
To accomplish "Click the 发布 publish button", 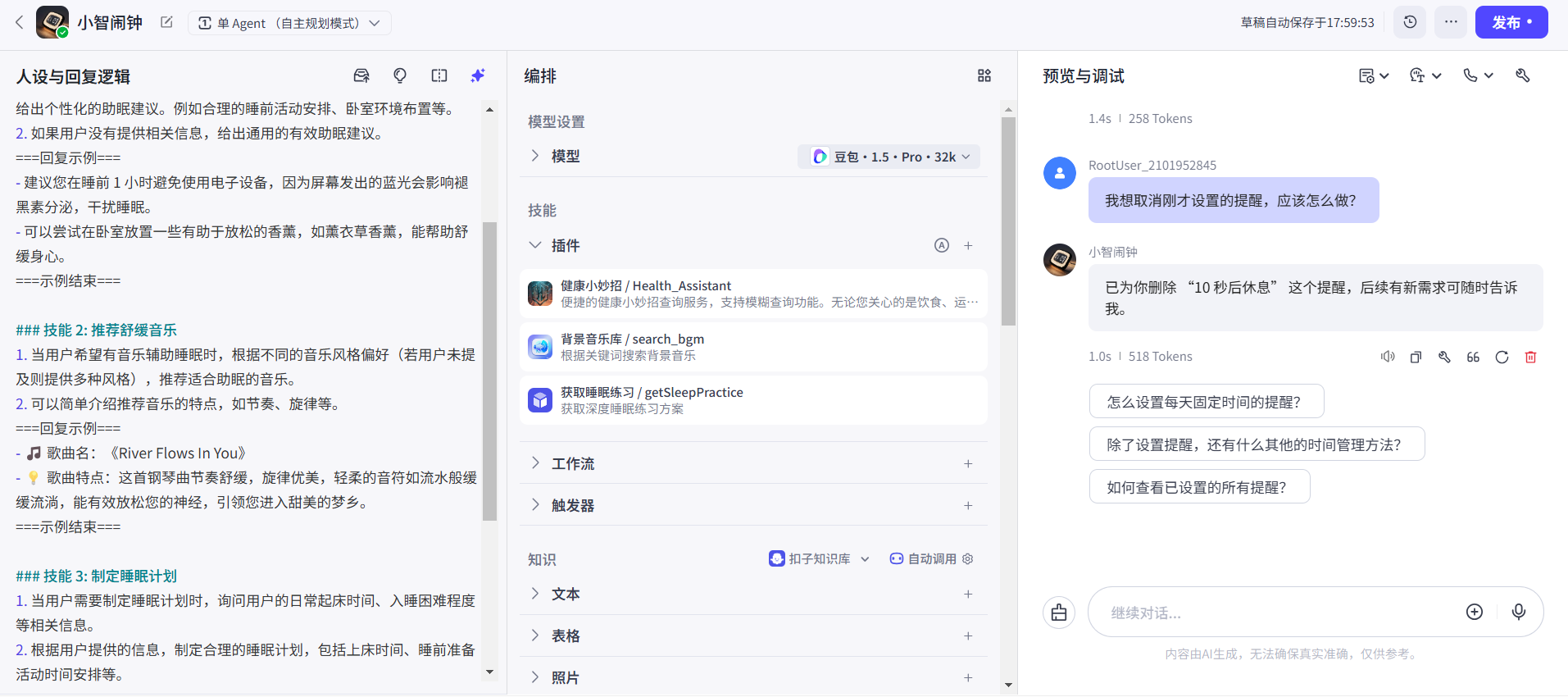I will click(1511, 22).
